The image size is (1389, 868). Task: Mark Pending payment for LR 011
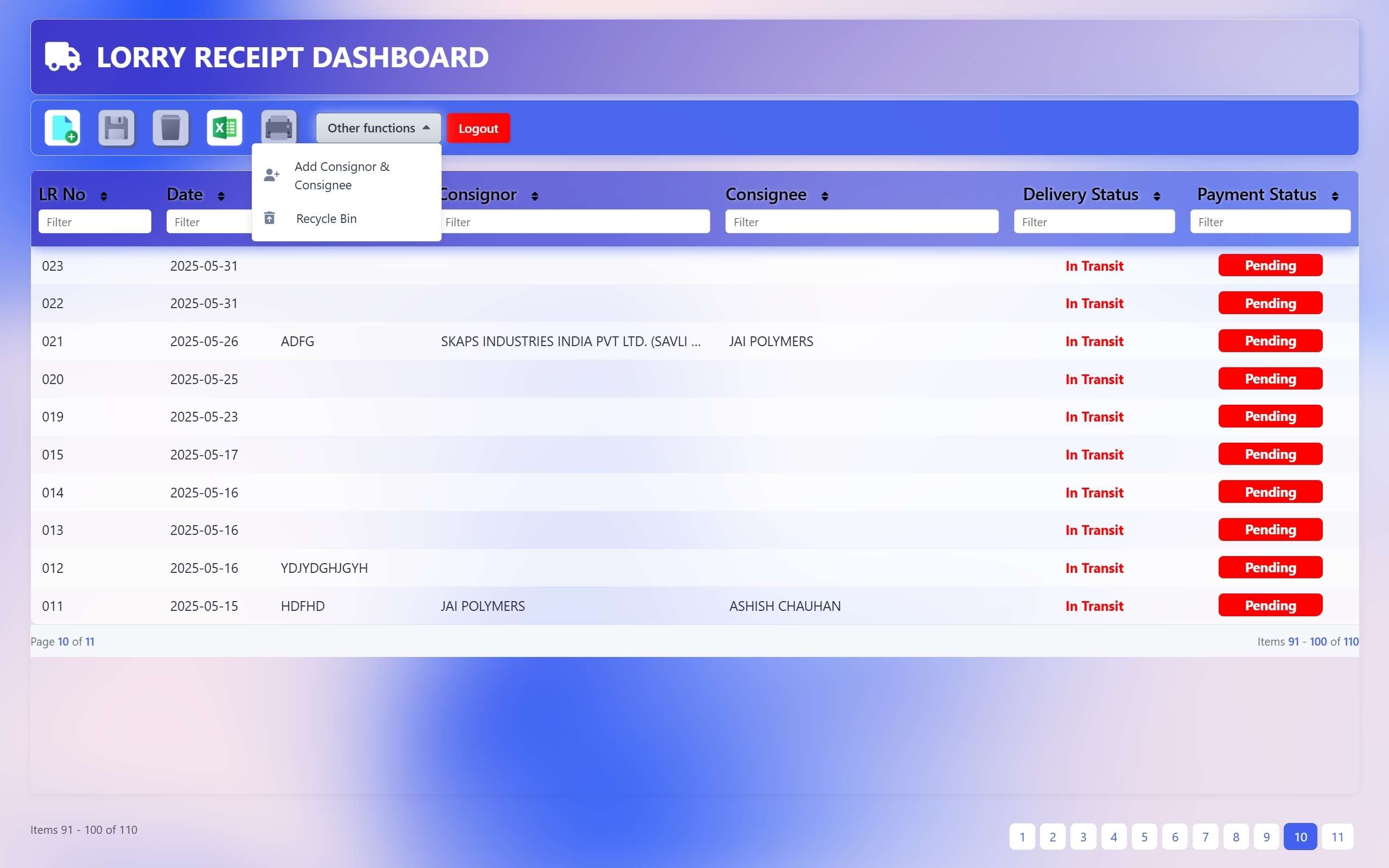click(1270, 605)
